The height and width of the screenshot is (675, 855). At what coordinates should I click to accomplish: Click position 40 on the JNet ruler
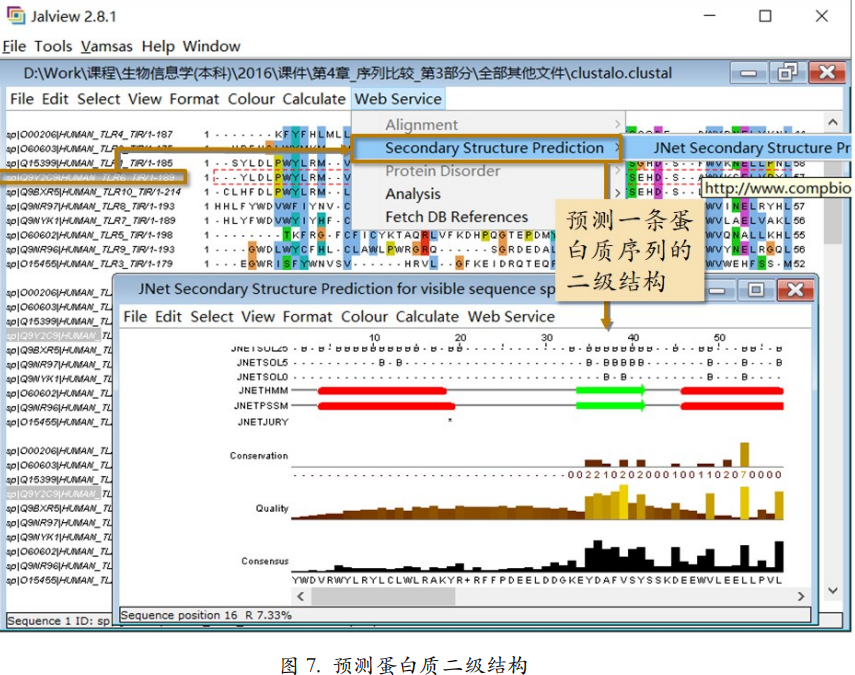coord(633,338)
